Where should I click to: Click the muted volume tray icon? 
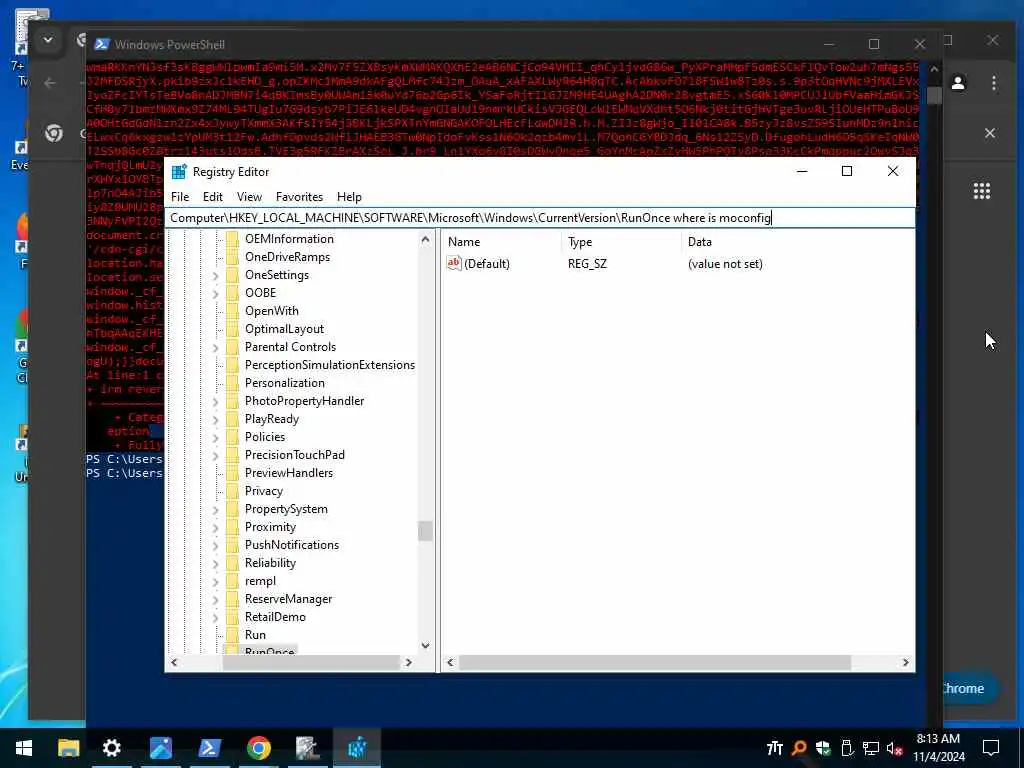click(x=895, y=748)
